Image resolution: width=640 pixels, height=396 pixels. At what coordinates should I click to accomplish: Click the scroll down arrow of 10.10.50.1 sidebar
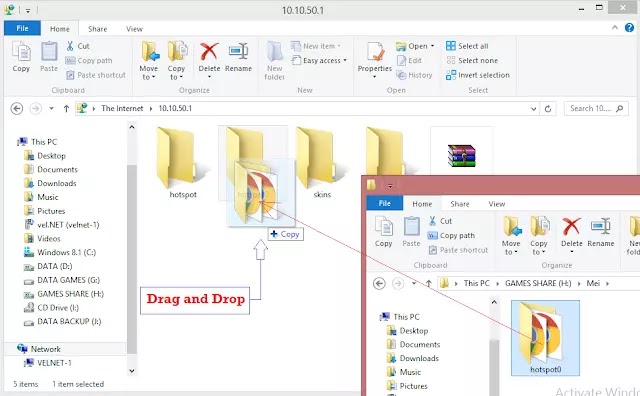click(x=131, y=371)
